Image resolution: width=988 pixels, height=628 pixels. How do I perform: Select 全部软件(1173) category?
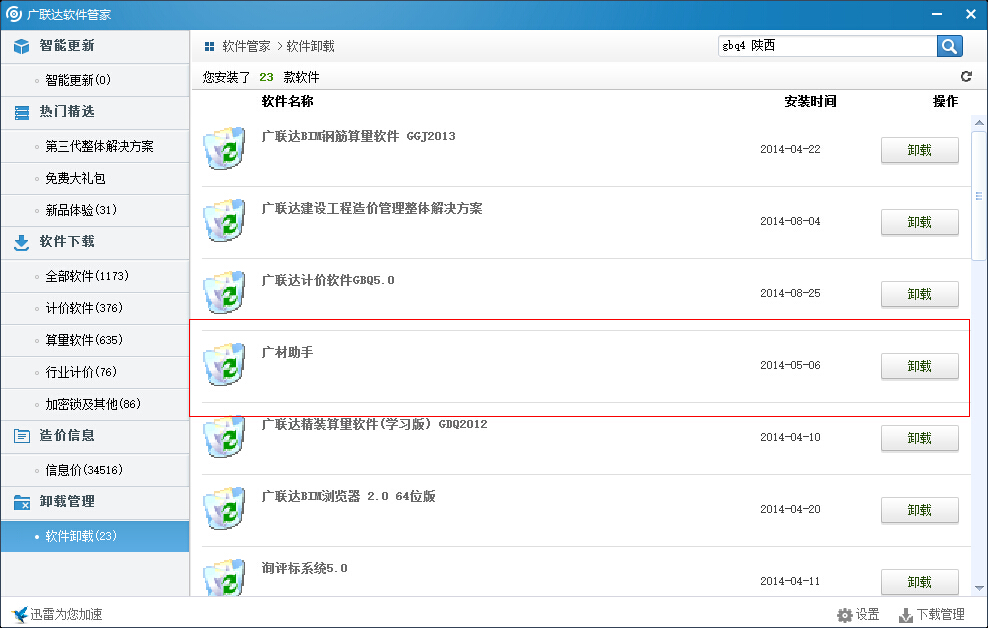click(95, 276)
